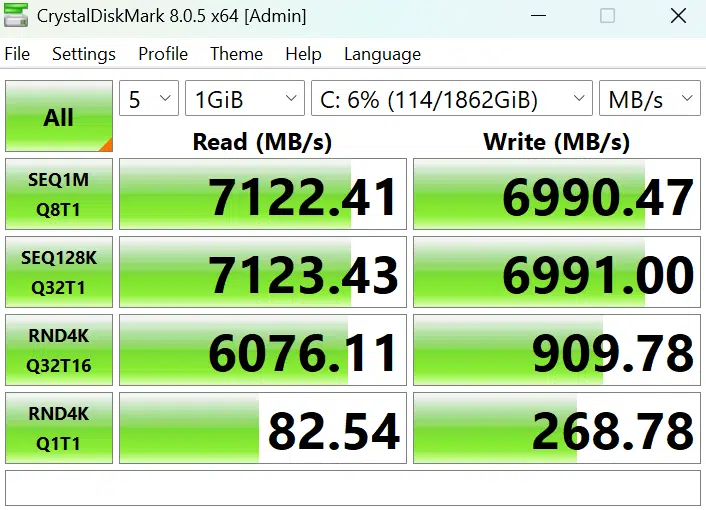The height and width of the screenshot is (510, 706).
Task: Close the CrystalDiskMark window
Action: (678, 16)
